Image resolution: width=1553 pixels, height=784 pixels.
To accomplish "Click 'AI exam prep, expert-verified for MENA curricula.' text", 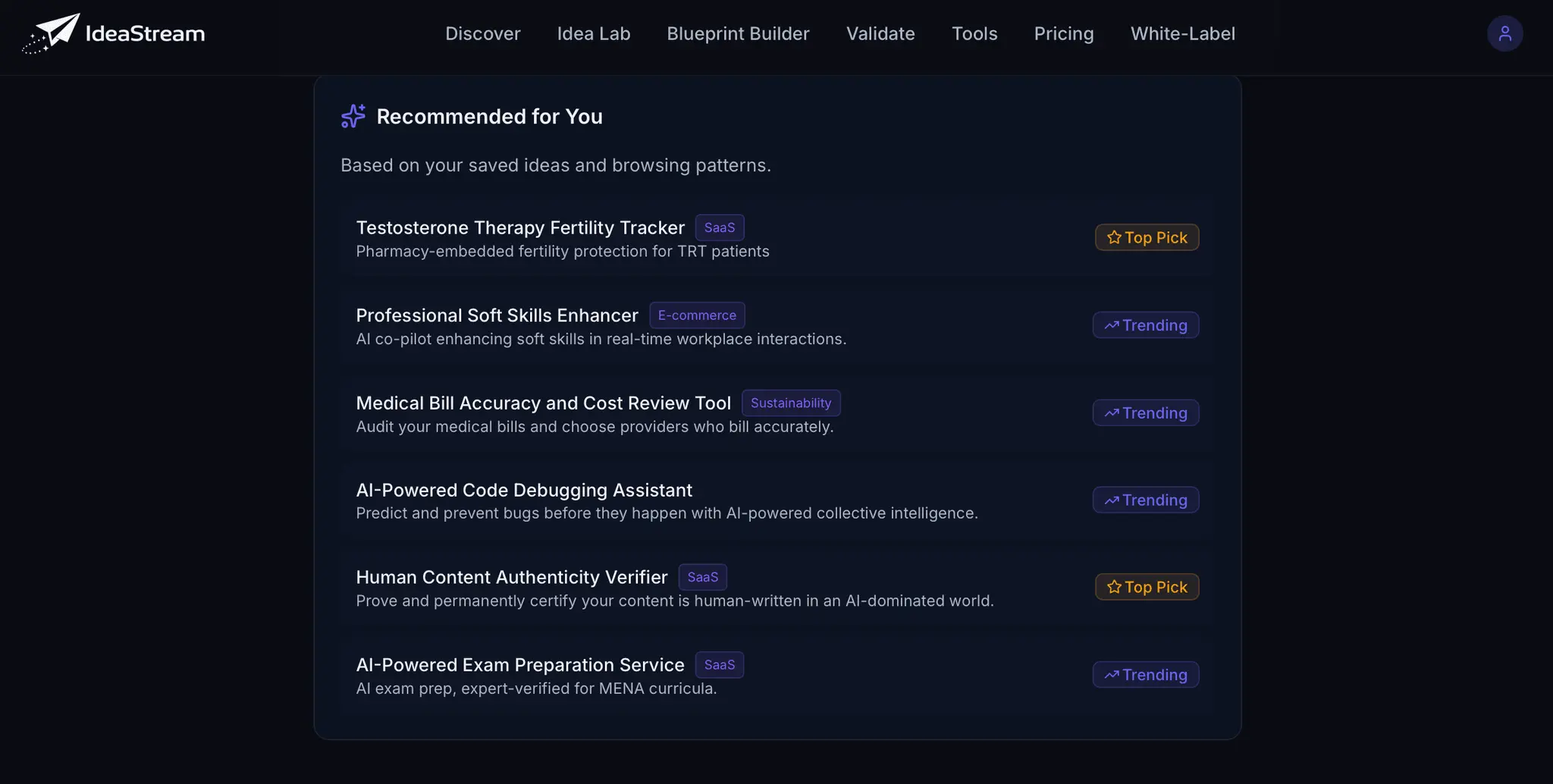I will [536, 688].
